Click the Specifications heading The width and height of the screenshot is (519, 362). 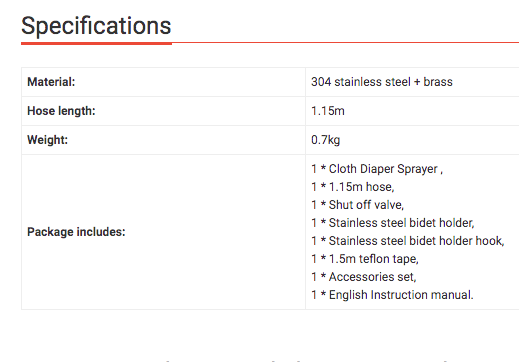click(x=96, y=26)
